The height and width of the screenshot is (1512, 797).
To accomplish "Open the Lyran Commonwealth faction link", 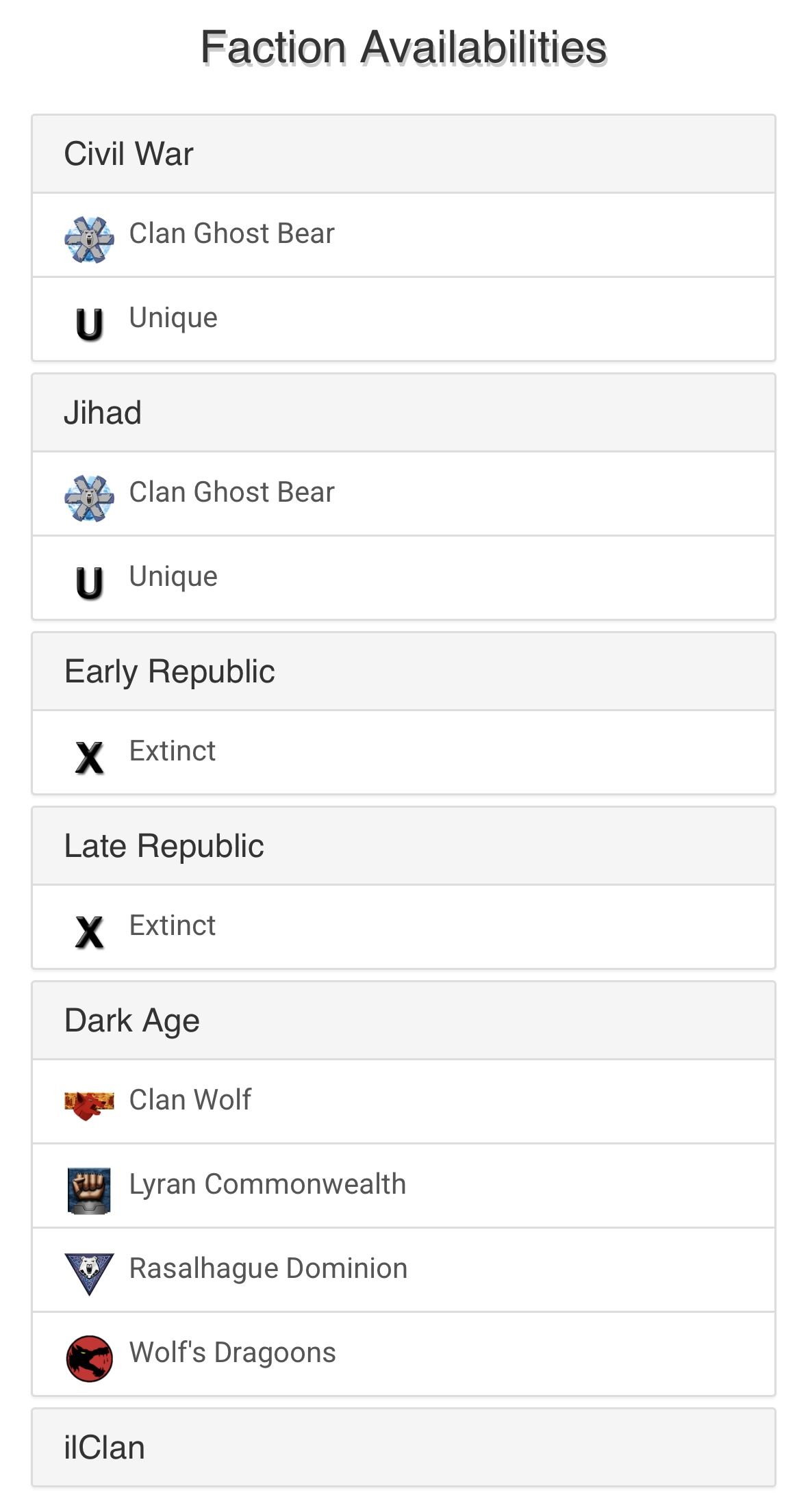I will pos(267,1184).
